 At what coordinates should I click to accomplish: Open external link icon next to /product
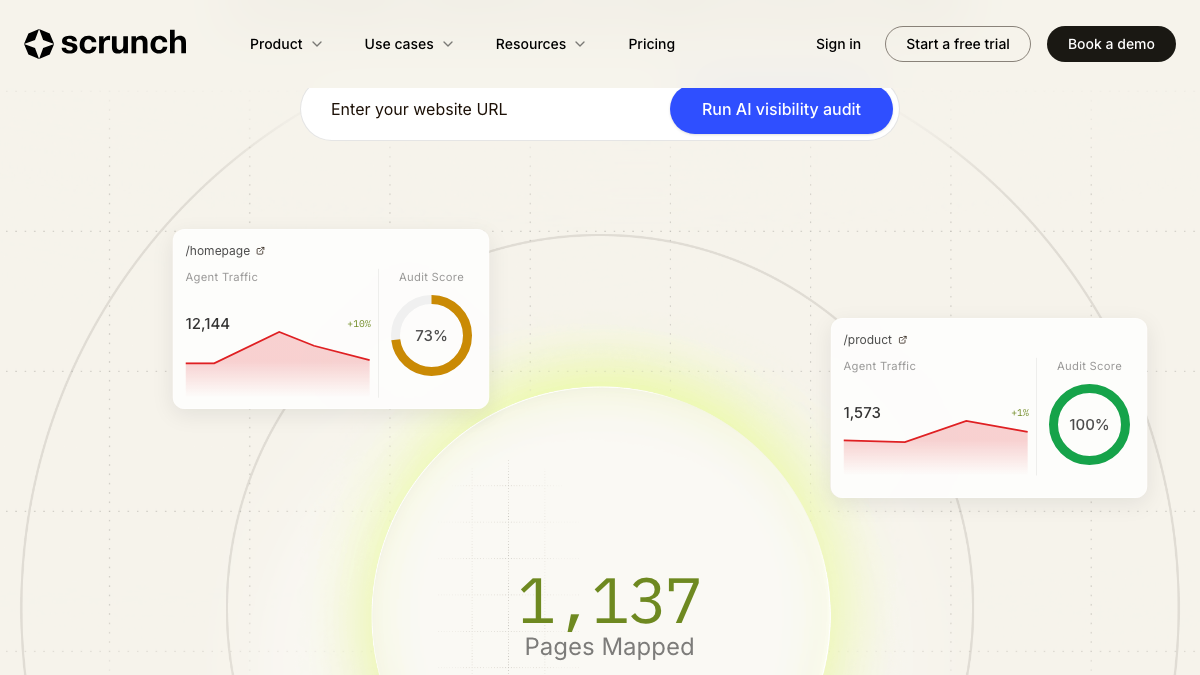point(903,340)
